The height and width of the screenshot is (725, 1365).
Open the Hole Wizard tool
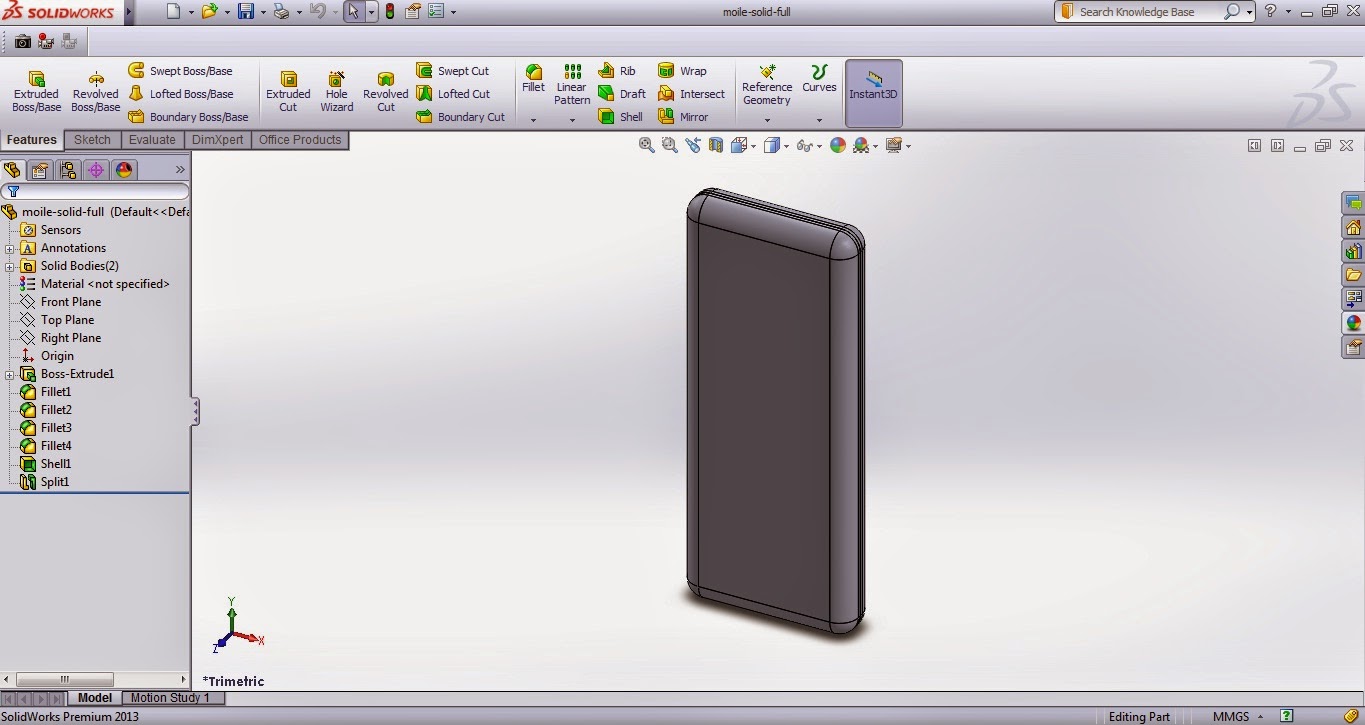click(x=336, y=90)
